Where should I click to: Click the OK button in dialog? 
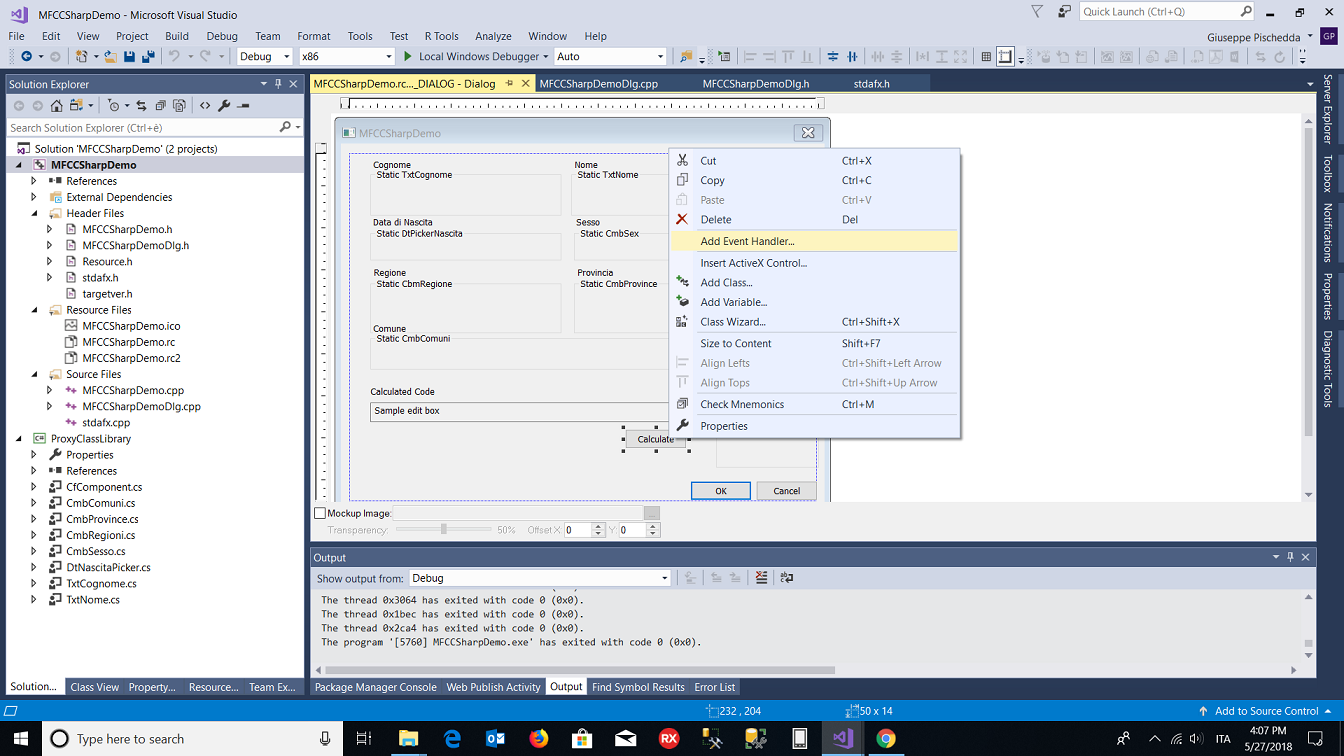(720, 490)
